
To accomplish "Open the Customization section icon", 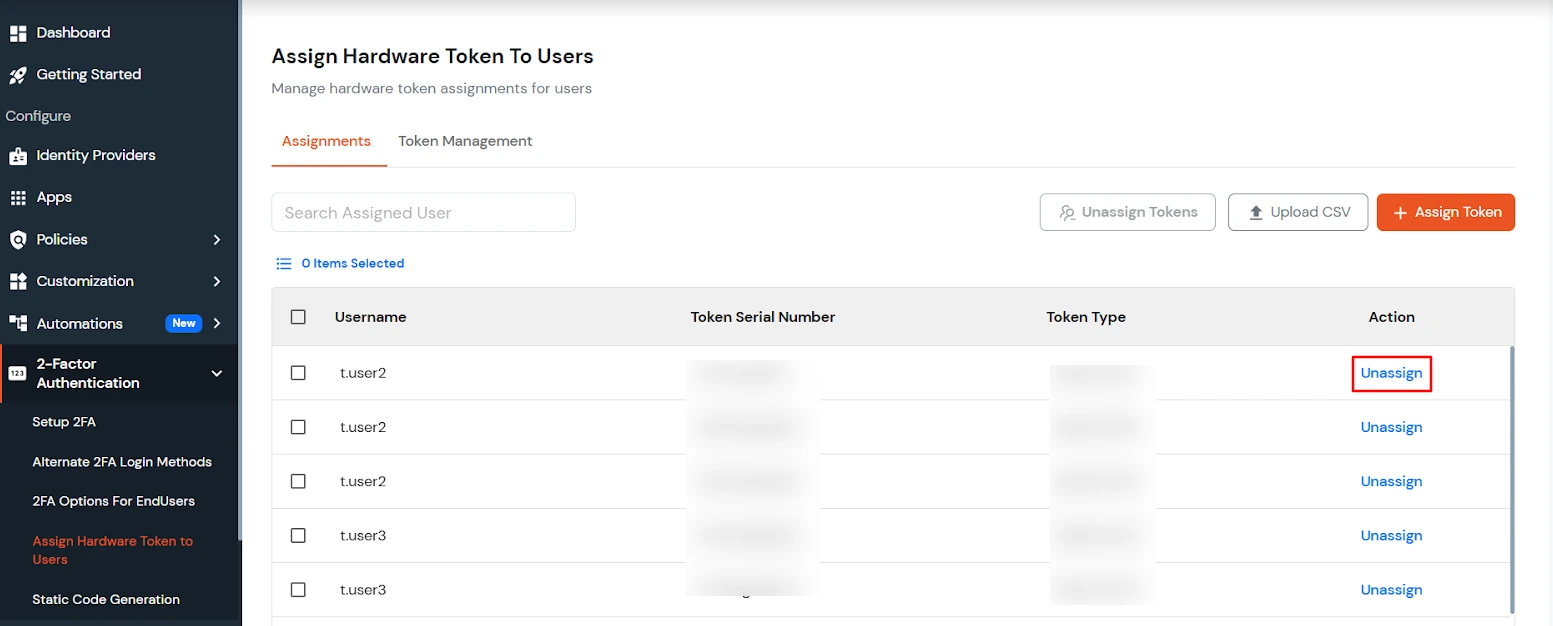I will click(x=19, y=281).
